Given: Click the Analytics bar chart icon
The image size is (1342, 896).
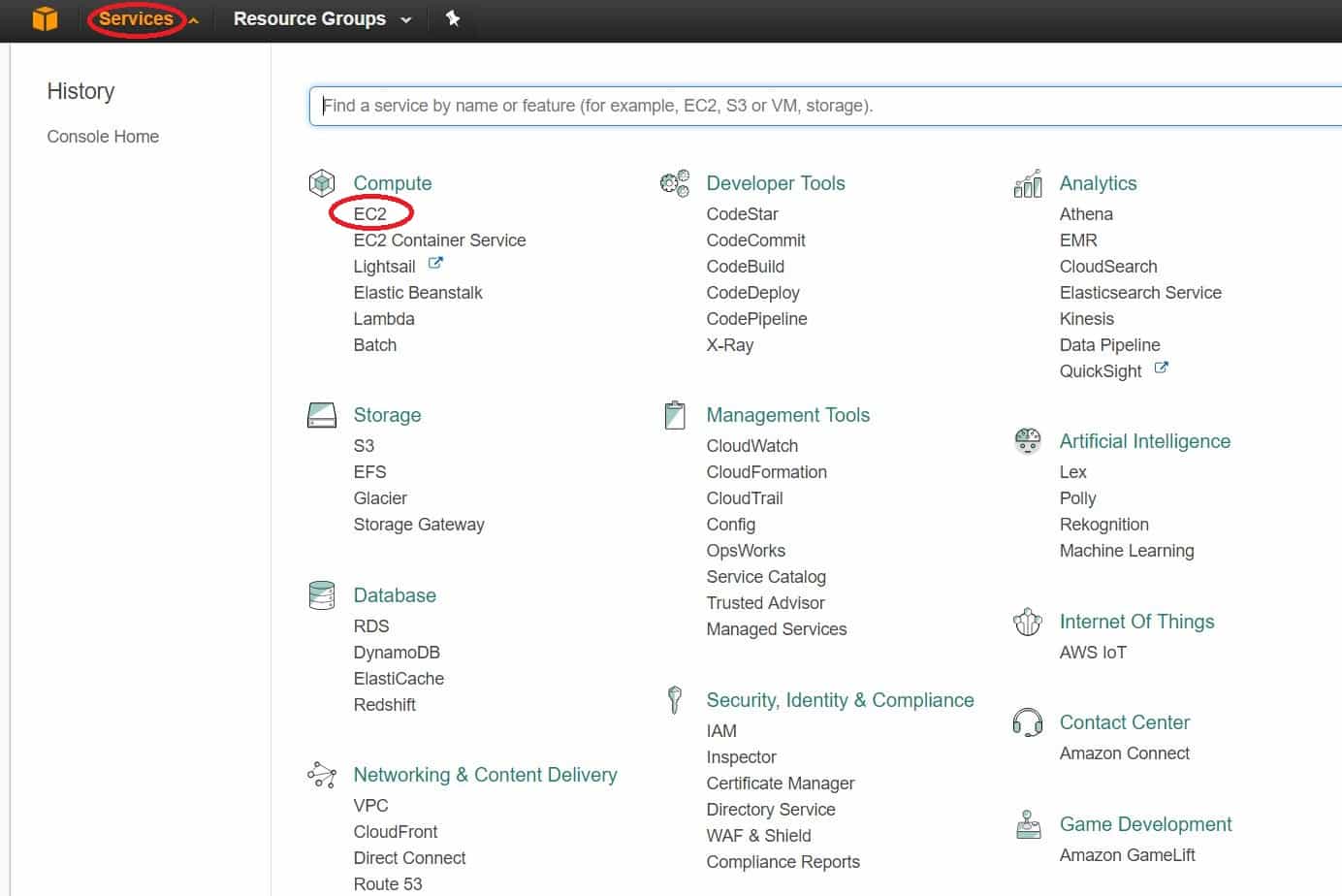Looking at the screenshot, I should pyautogui.click(x=1028, y=183).
